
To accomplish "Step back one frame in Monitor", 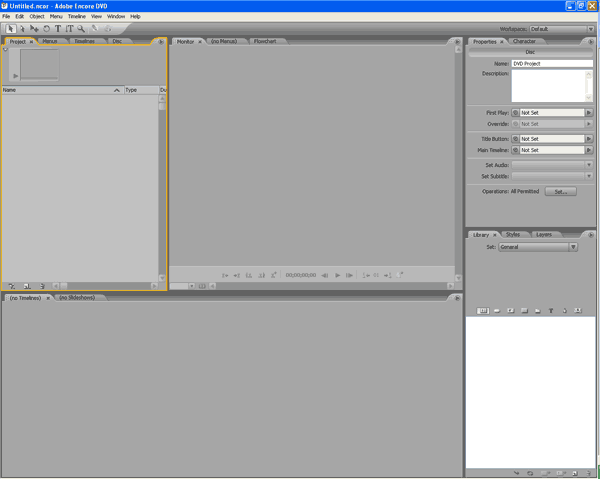I will click(x=324, y=275).
